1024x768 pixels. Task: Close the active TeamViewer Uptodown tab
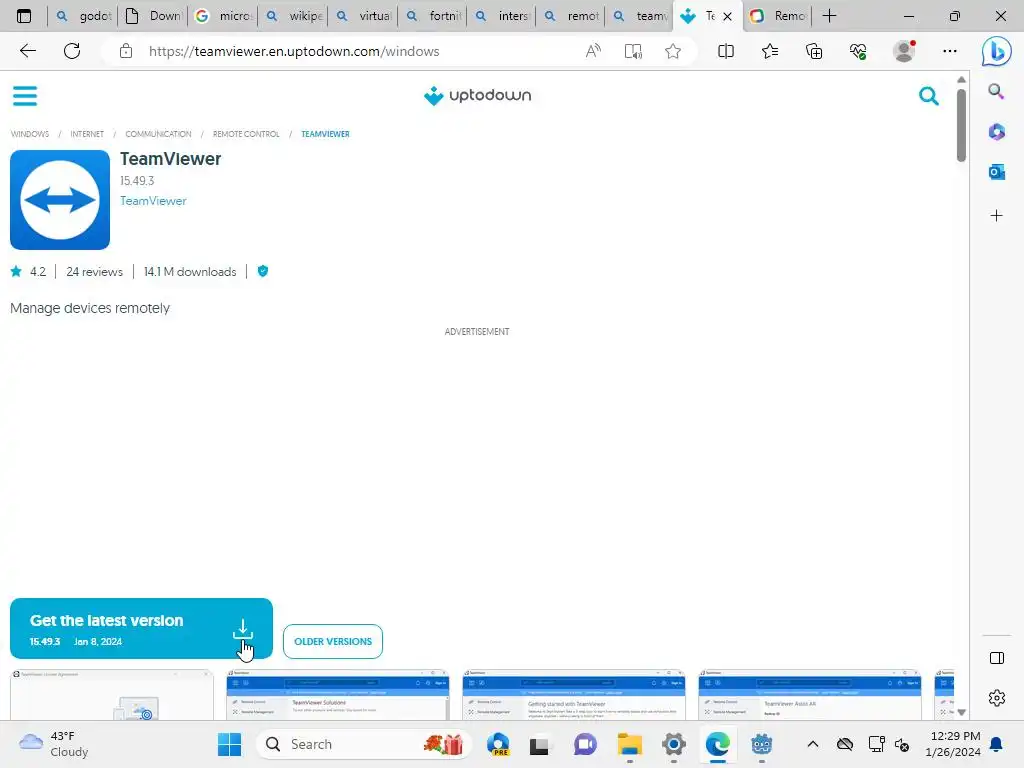click(728, 16)
